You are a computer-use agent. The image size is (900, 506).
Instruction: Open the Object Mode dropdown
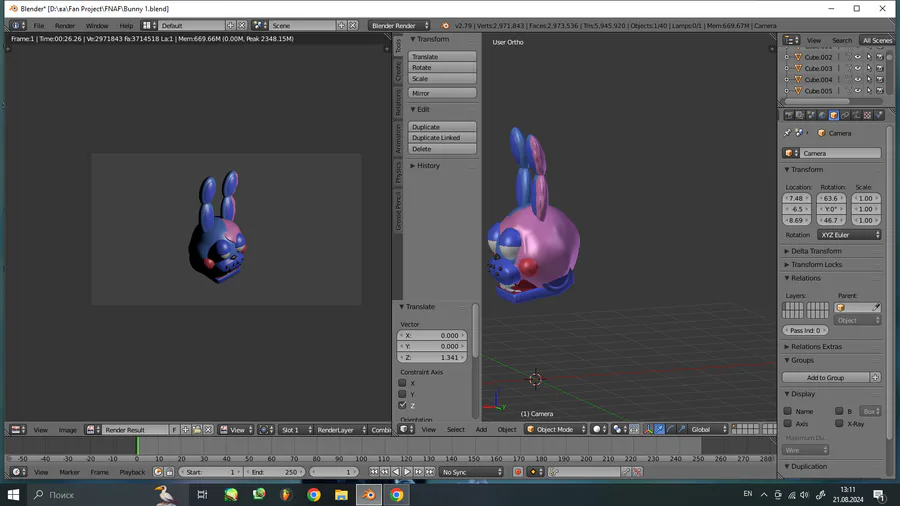556,429
